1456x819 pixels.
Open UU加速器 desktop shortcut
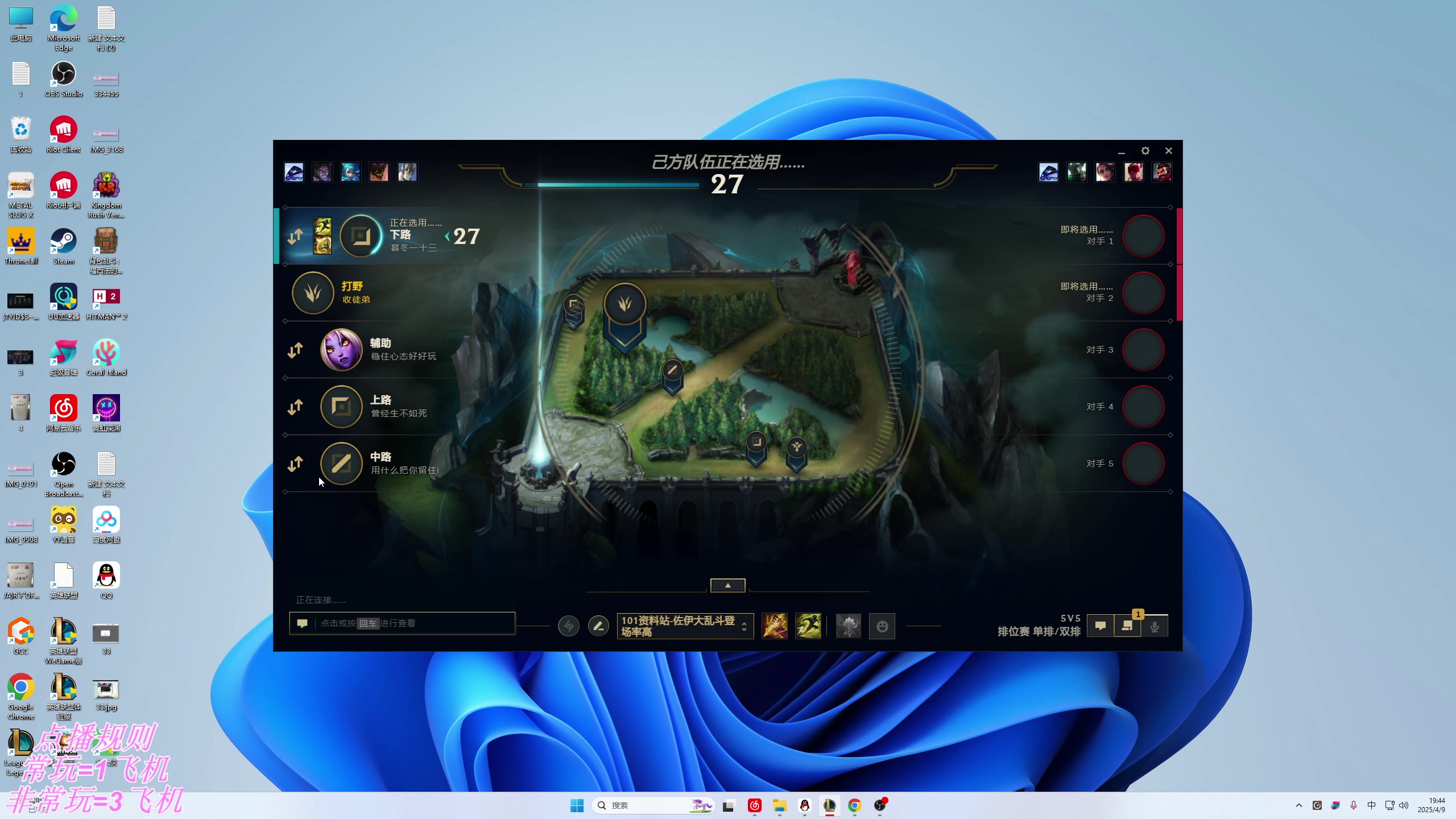tap(64, 303)
